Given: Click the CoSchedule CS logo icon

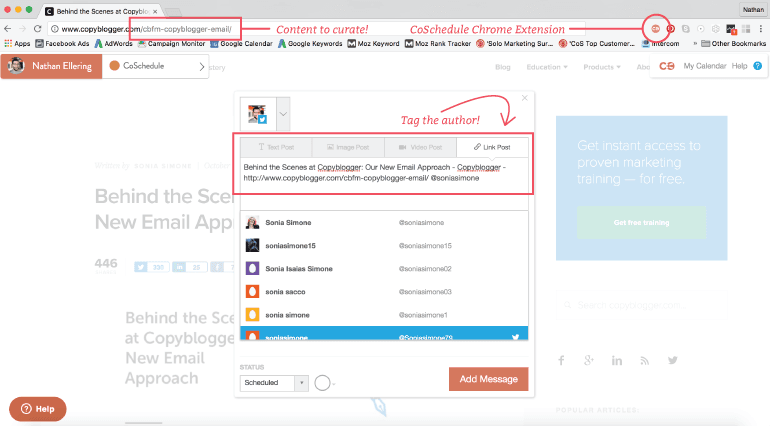Looking at the screenshot, I should pyautogui.click(x=666, y=66).
